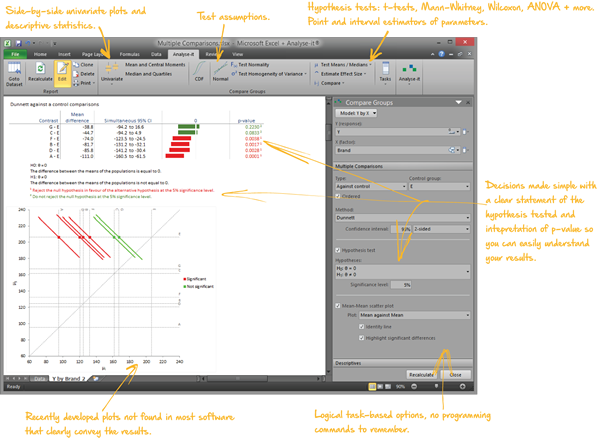Open Test Means / Medians dropdown
Screen dimensions: 600x438
343,65
